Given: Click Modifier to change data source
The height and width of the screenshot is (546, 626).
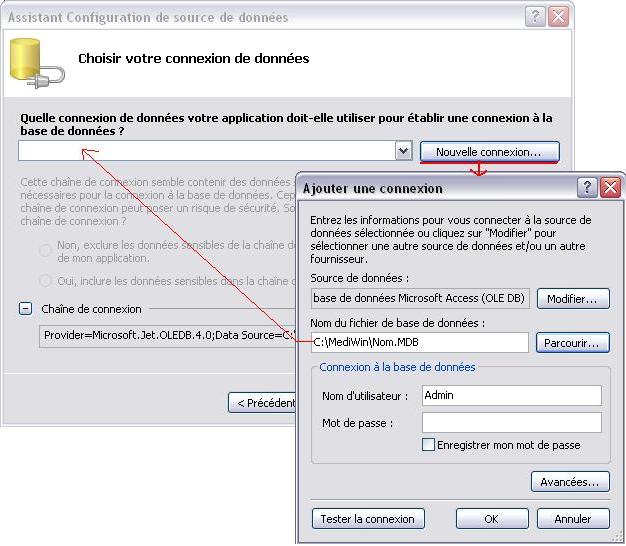Looking at the screenshot, I should 573,299.
